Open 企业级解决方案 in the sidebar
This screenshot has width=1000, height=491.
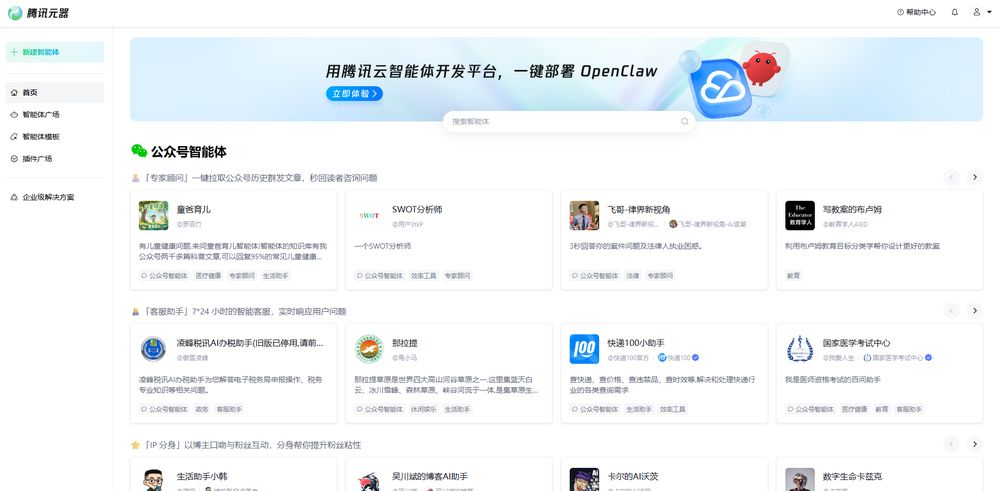[55, 198]
